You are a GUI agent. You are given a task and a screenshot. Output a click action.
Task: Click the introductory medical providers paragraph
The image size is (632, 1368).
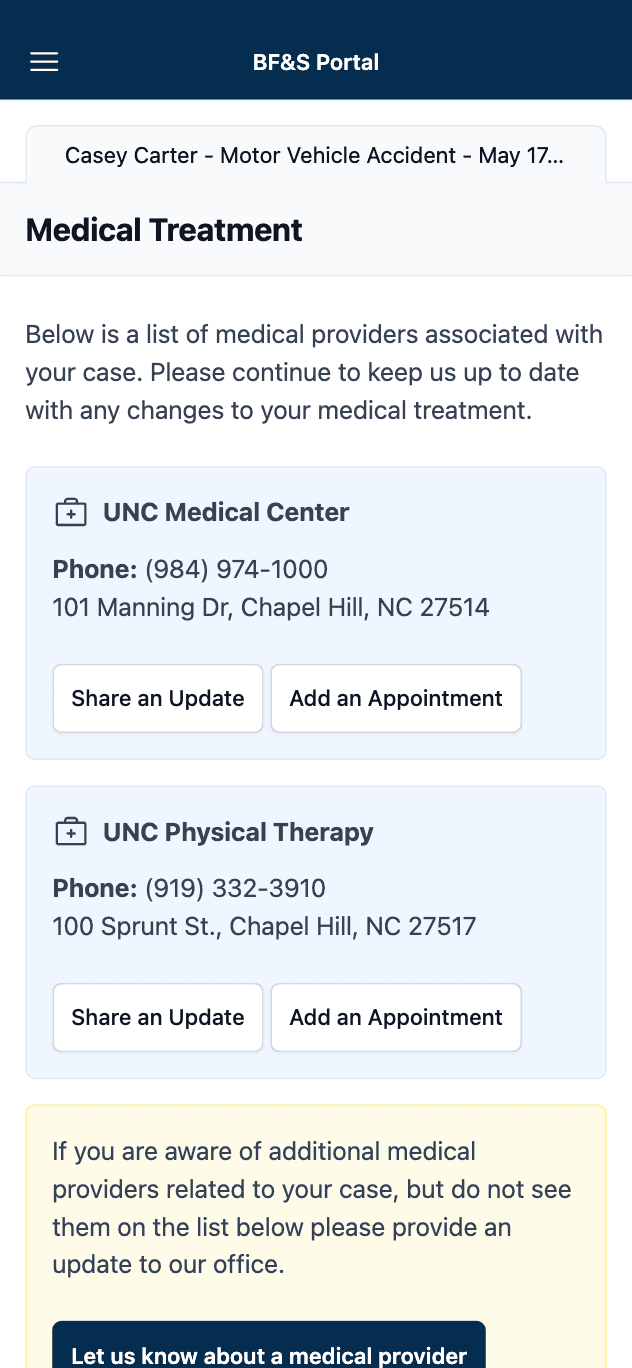coord(314,372)
